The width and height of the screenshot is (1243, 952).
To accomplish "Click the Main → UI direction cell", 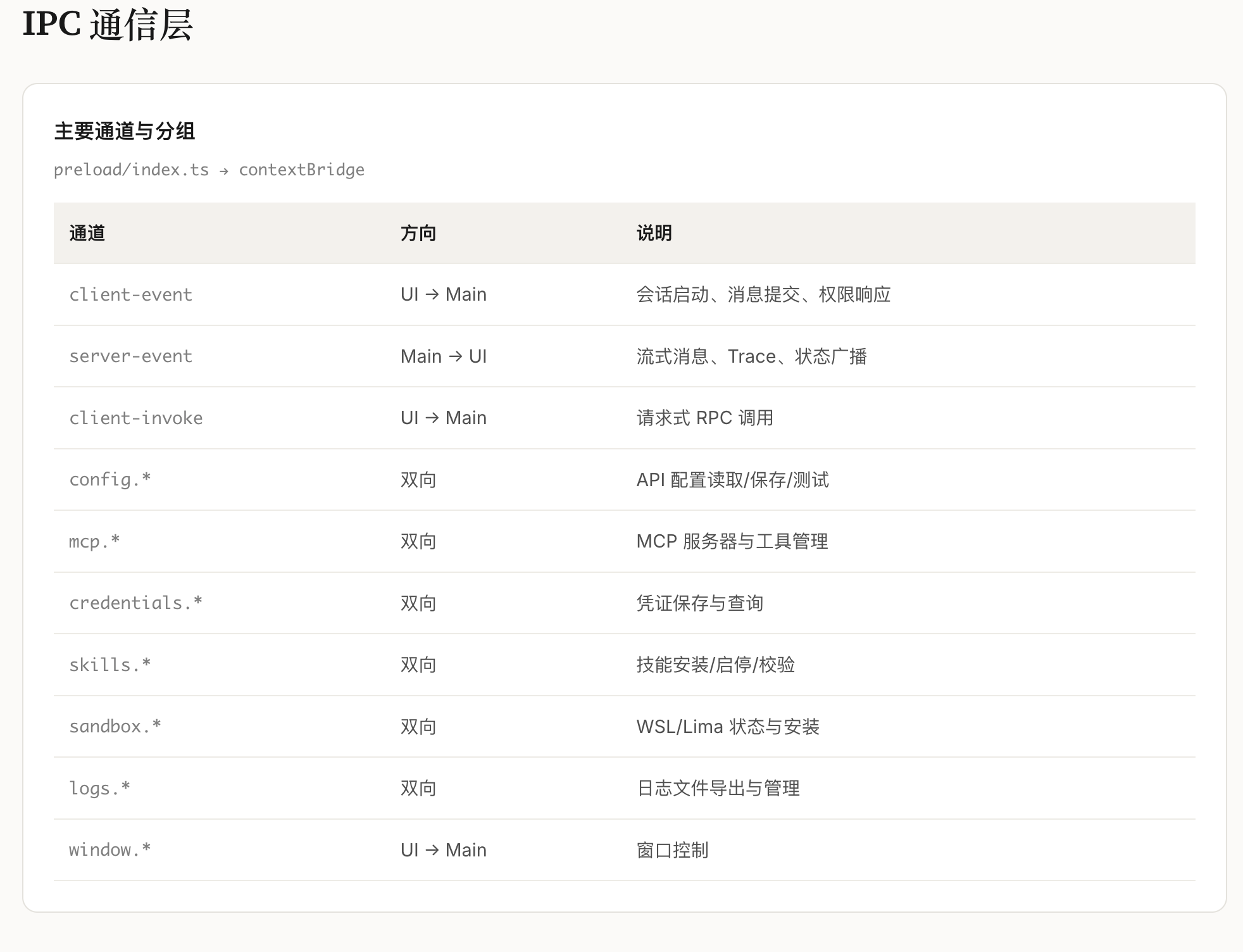I will pyautogui.click(x=443, y=356).
